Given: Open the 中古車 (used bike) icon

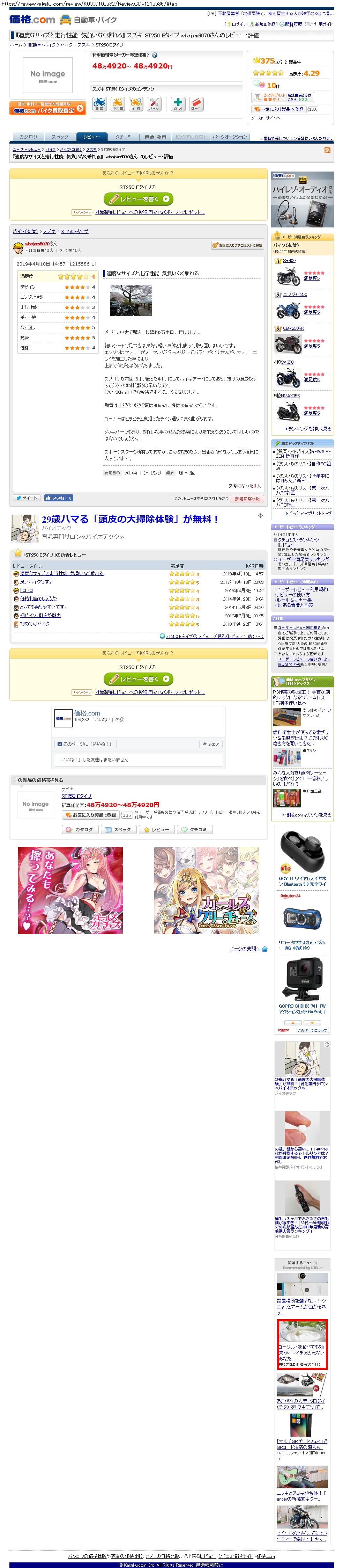Looking at the screenshot, I should click(117, 104).
